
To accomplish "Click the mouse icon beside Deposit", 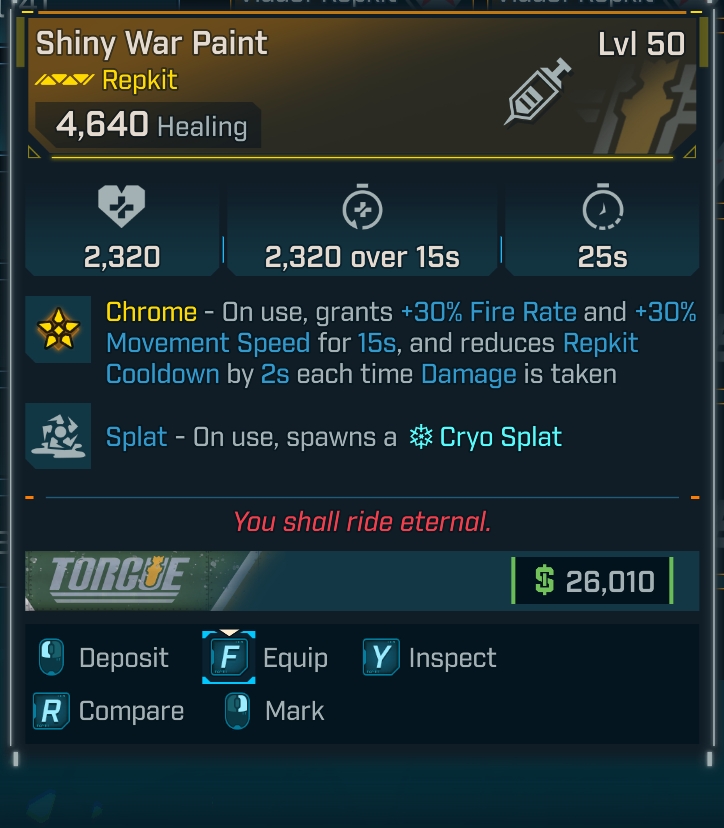I will point(51,658).
